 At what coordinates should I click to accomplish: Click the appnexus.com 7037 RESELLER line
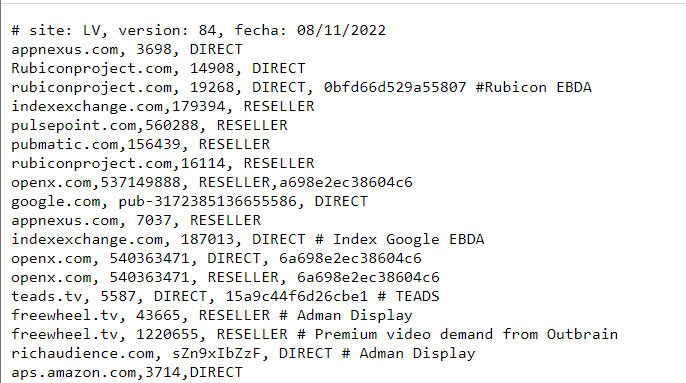(x=136, y=220)
